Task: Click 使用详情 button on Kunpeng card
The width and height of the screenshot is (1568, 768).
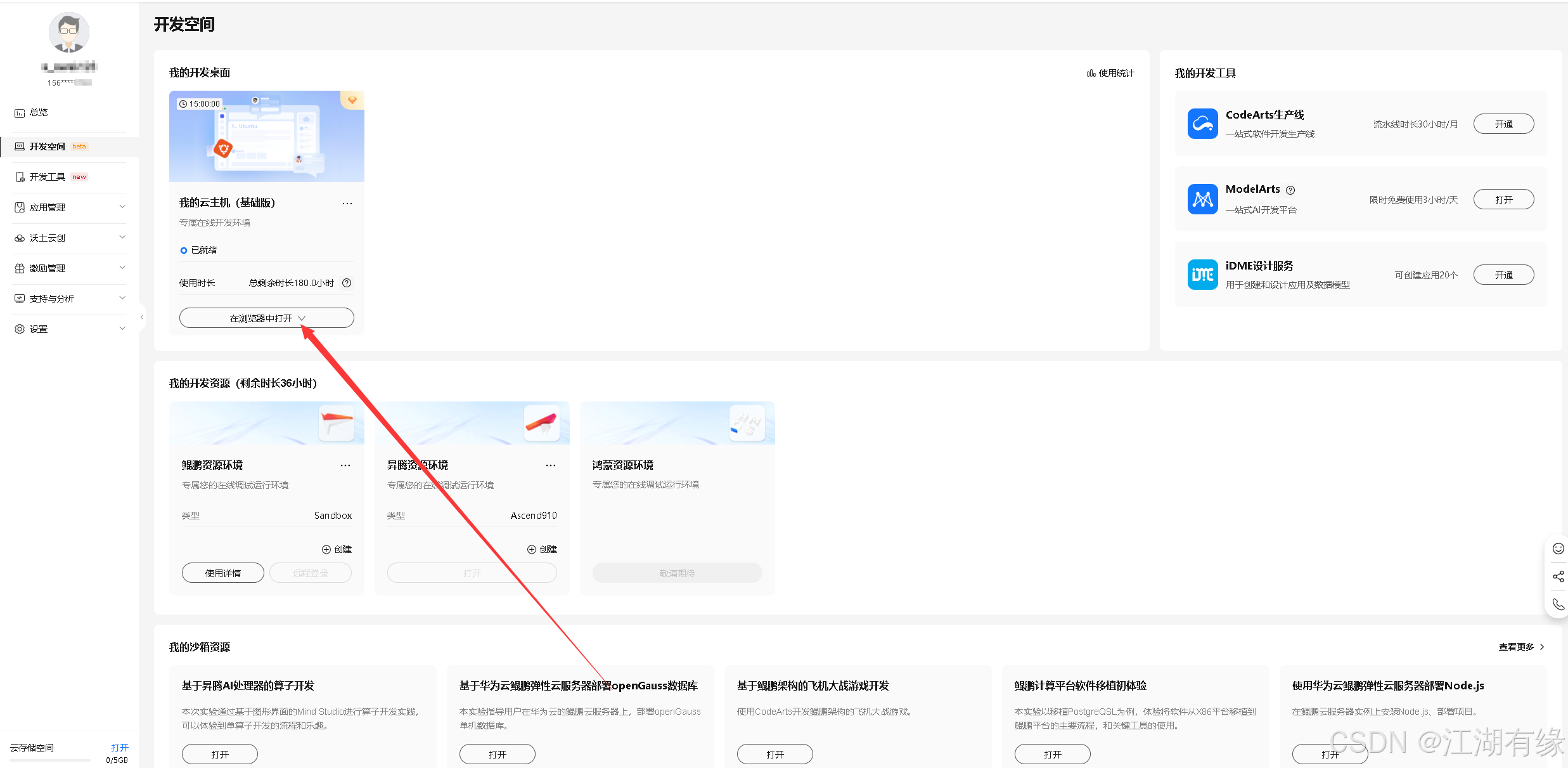Action: (x=223, y=573)
